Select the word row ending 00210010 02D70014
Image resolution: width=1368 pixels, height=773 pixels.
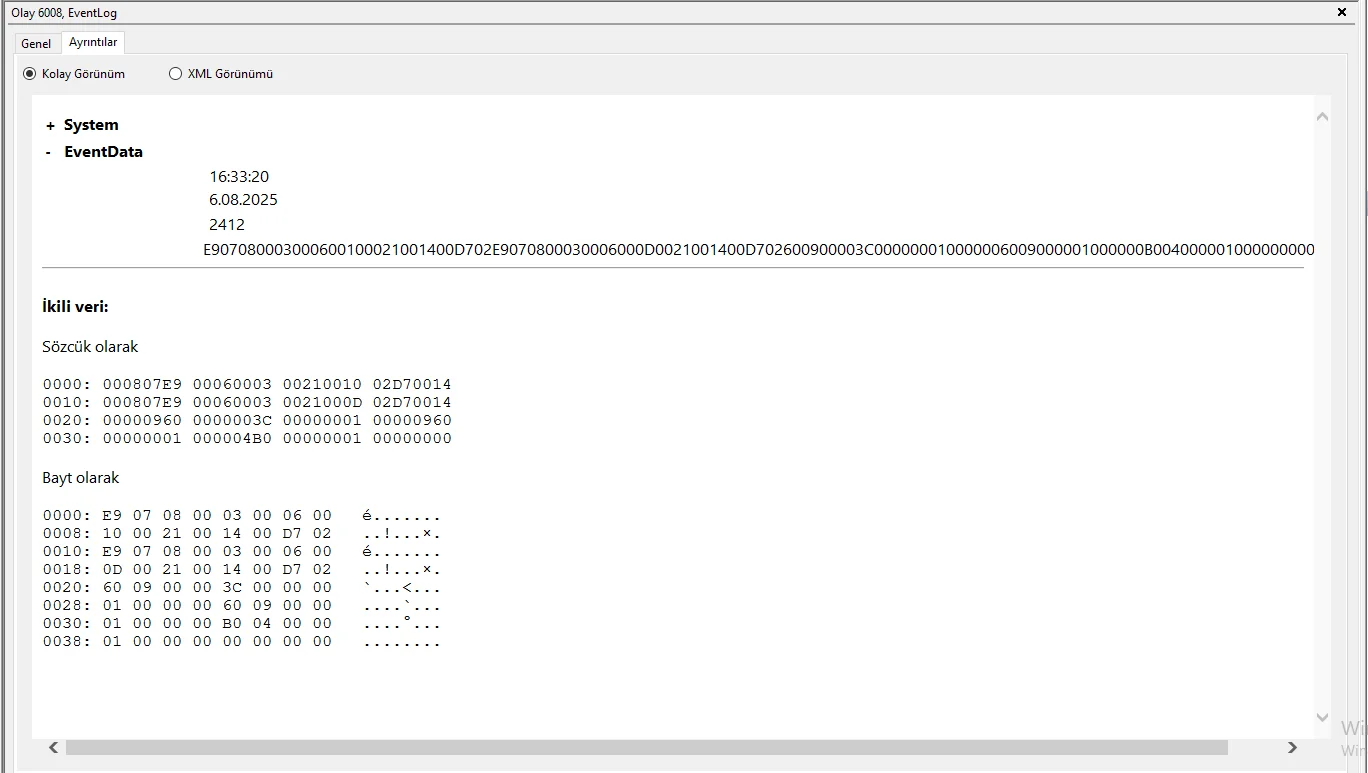(x=247, y=384)
